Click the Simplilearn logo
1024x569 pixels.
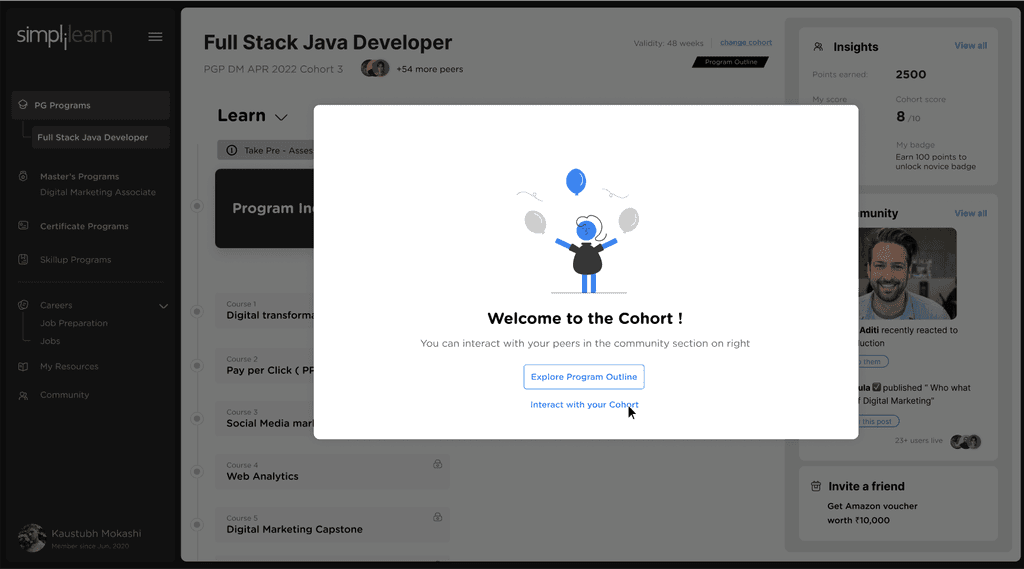coord(64,37)
